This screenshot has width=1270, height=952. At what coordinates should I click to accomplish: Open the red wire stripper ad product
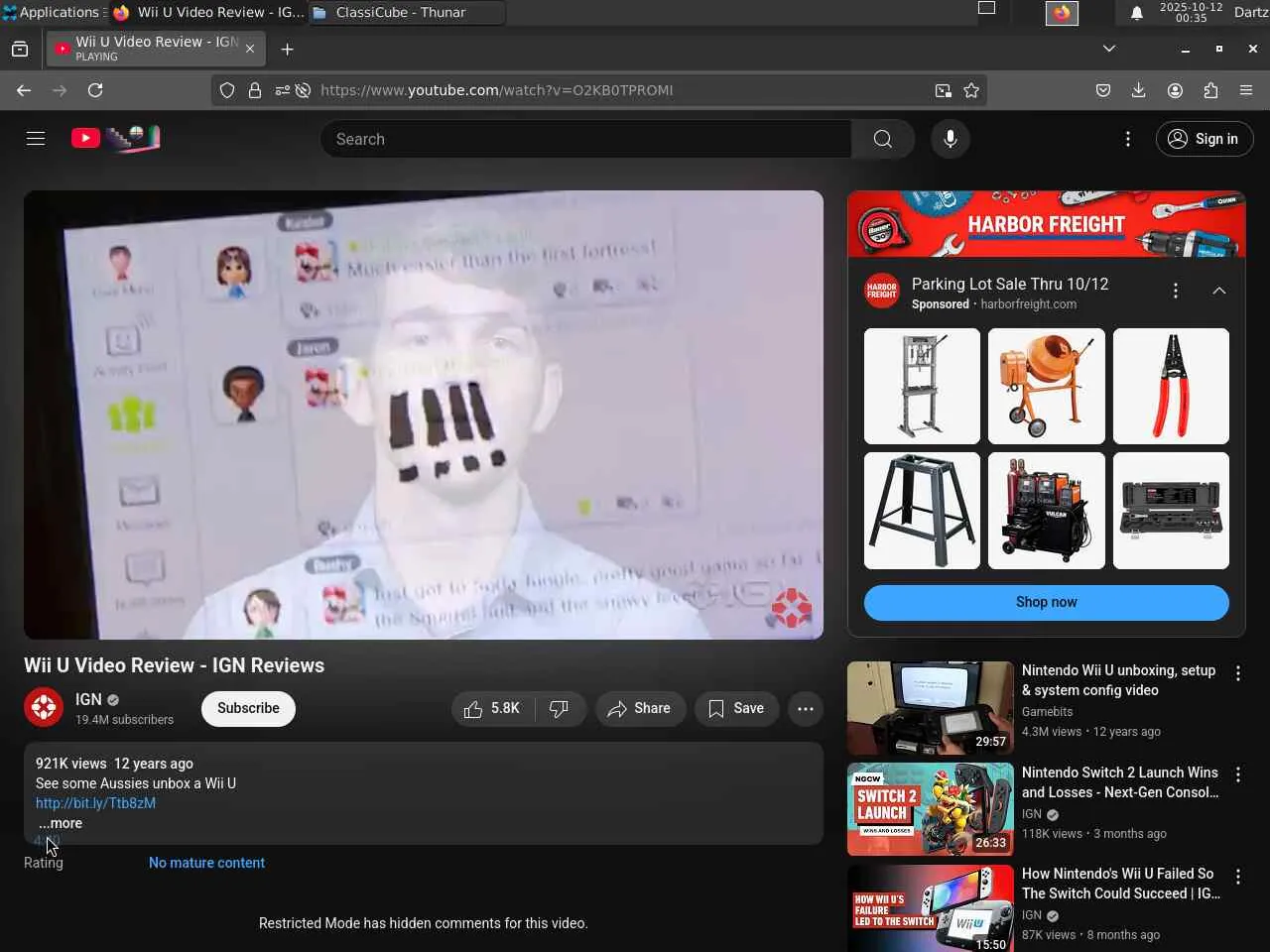tap(1171, 386)
